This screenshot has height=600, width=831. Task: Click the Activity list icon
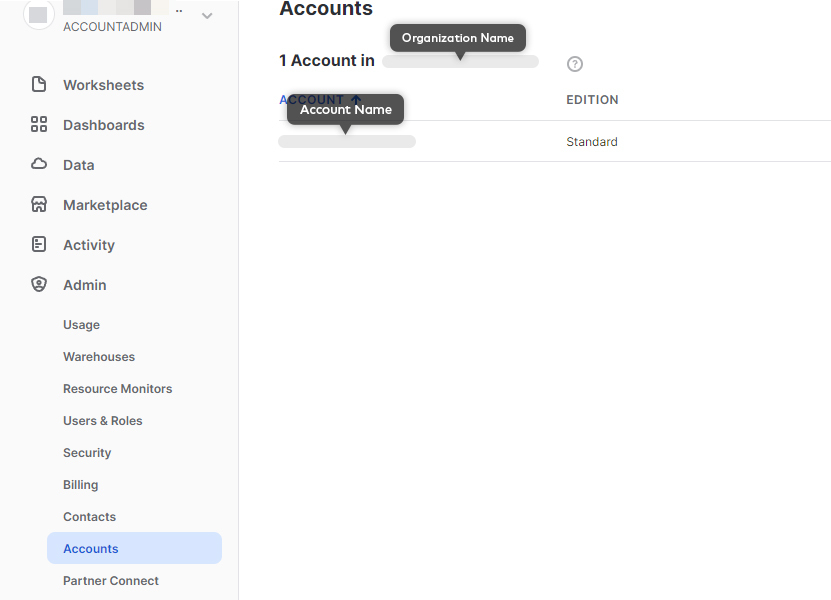[x=39, y=245]
